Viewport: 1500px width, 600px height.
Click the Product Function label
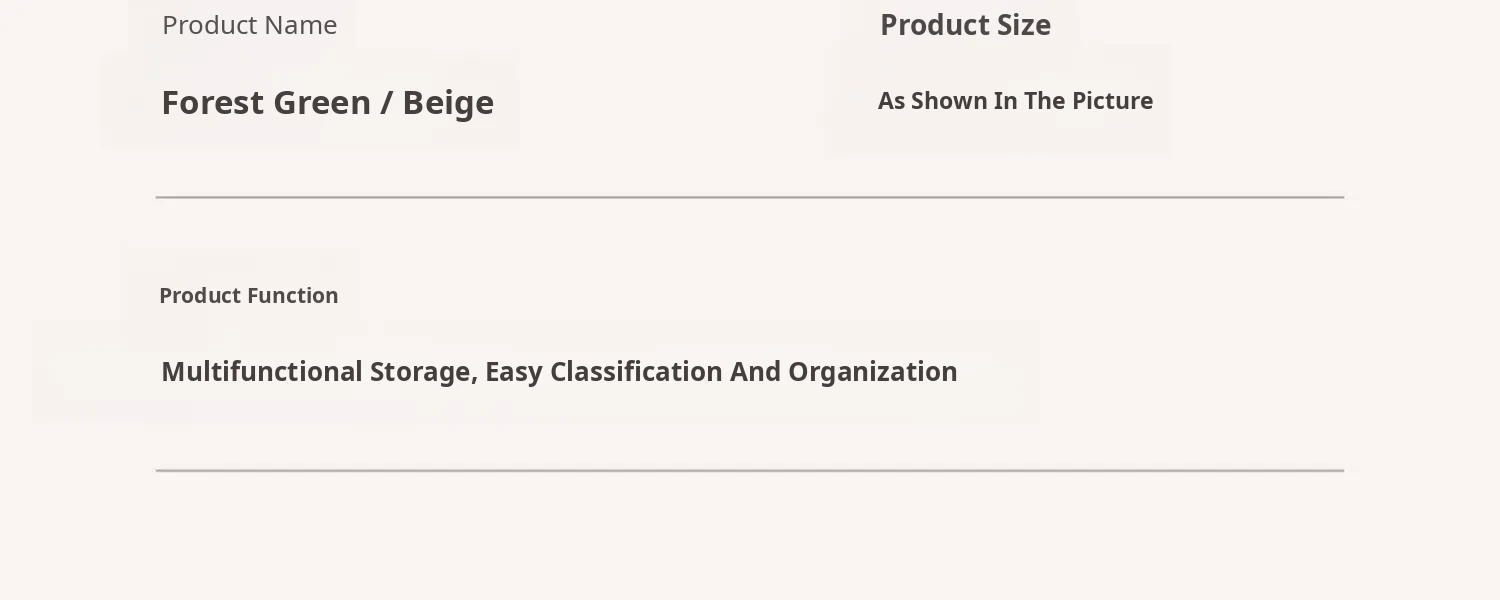(x=248, y=295)
